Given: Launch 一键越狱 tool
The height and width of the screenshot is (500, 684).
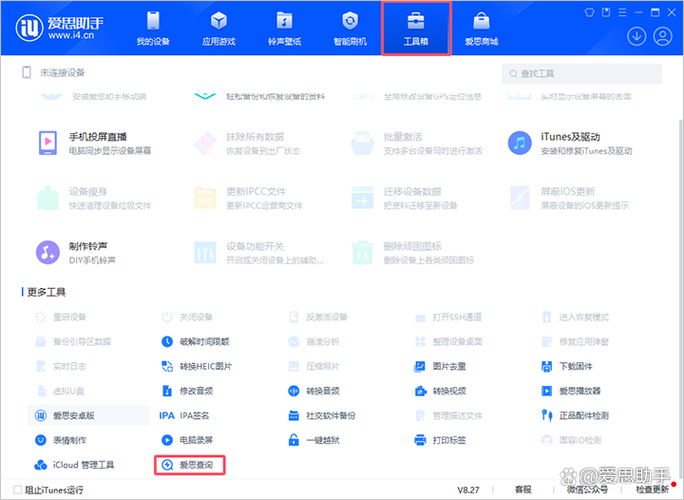Looking at the screenshot, I should (314, 440).
